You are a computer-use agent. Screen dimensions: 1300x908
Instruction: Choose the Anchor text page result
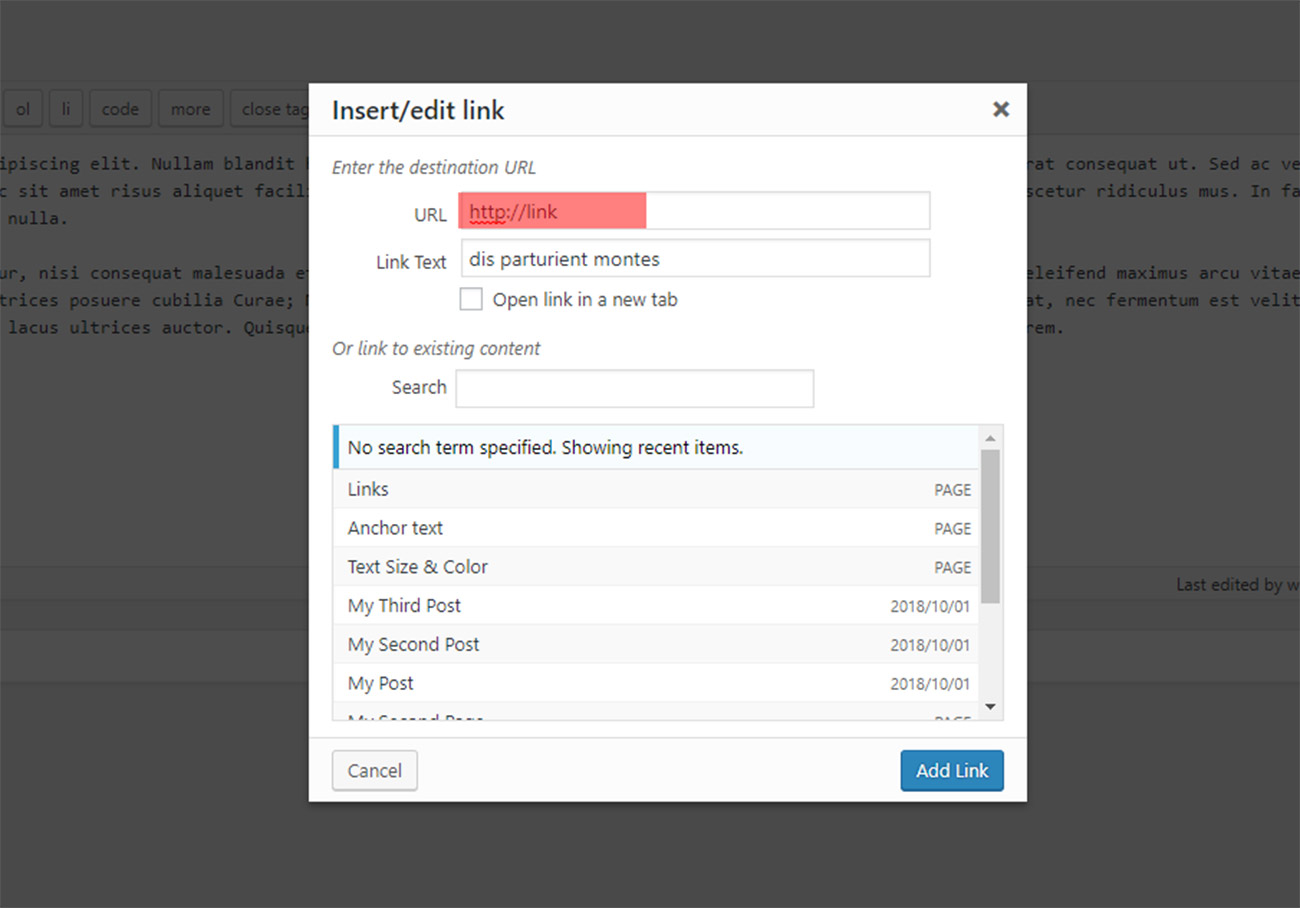coord(655,528)
